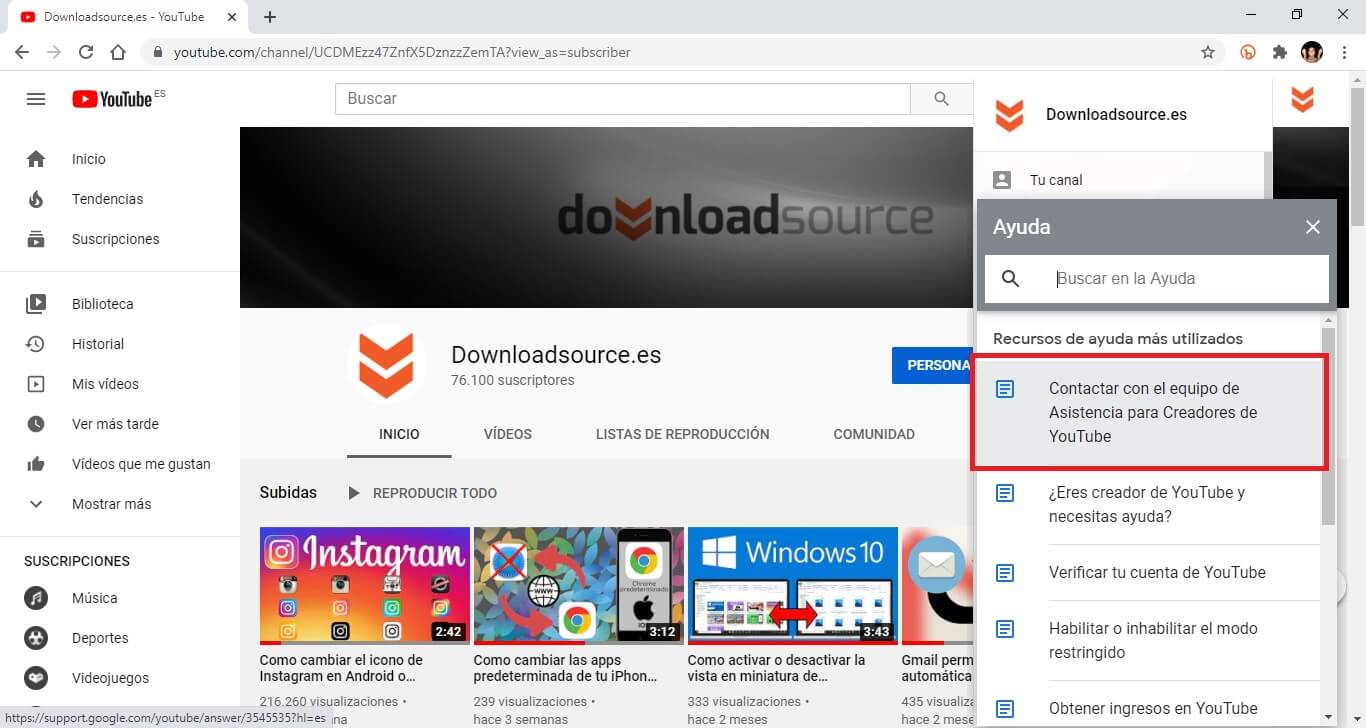Click document icon beside Verificar tu cuenta
Screen dimensions: 1366x728
click(1006, 573)
